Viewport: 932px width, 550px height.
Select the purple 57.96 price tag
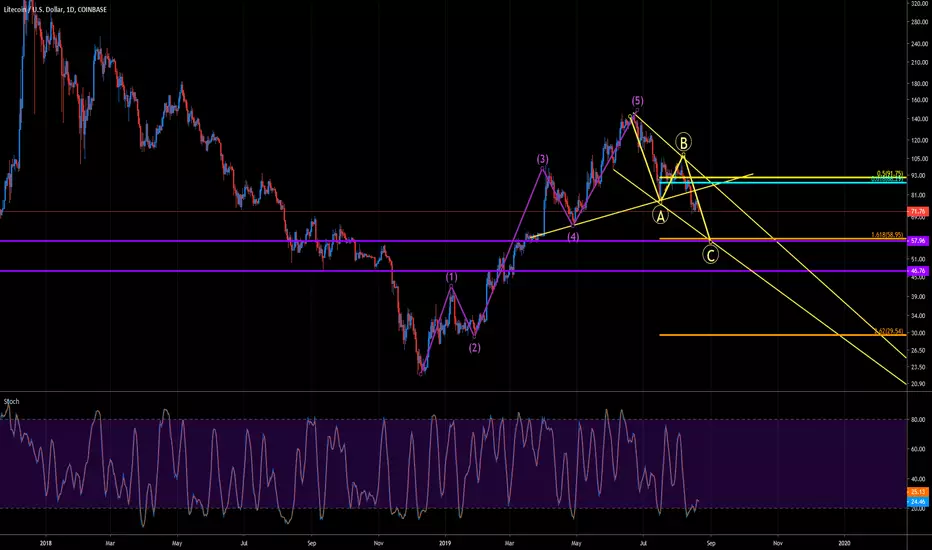pyautogui.click(x=918, y=241)
